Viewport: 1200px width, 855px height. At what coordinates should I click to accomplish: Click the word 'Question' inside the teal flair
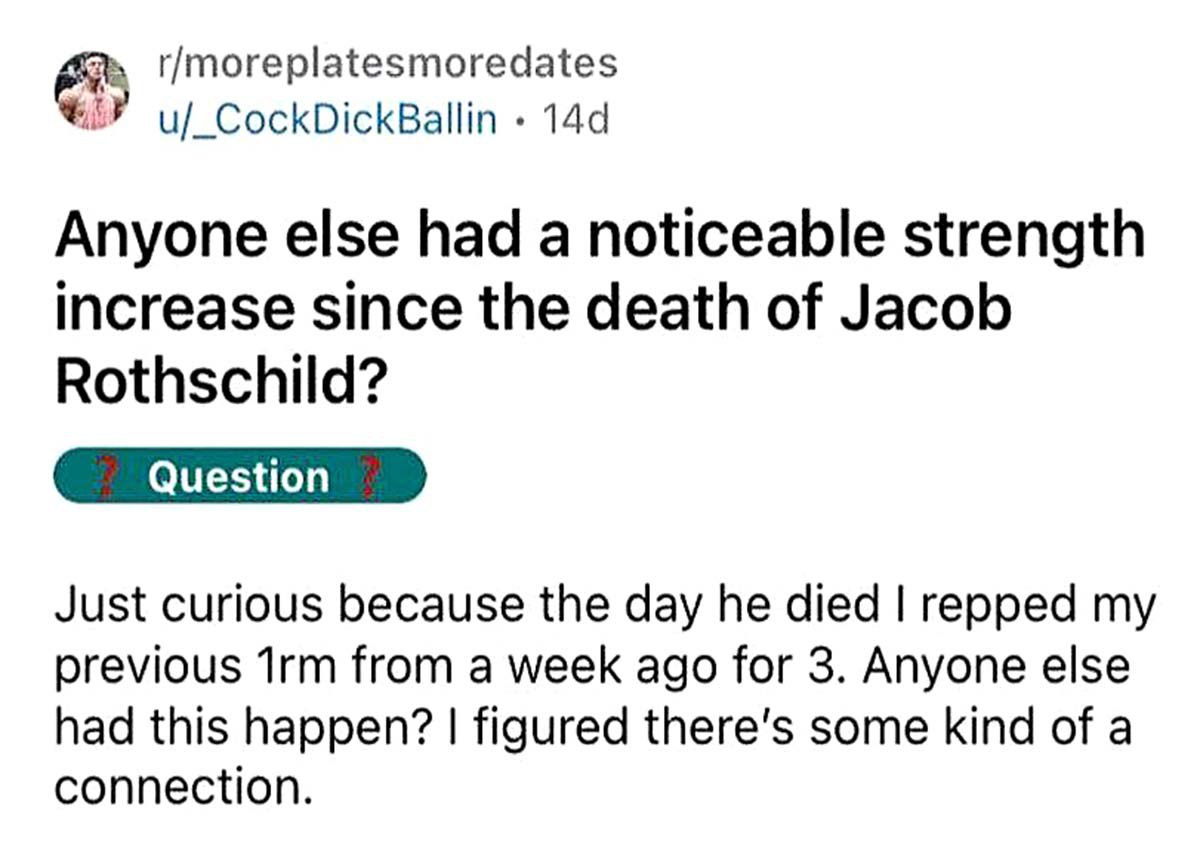(238, 477)
